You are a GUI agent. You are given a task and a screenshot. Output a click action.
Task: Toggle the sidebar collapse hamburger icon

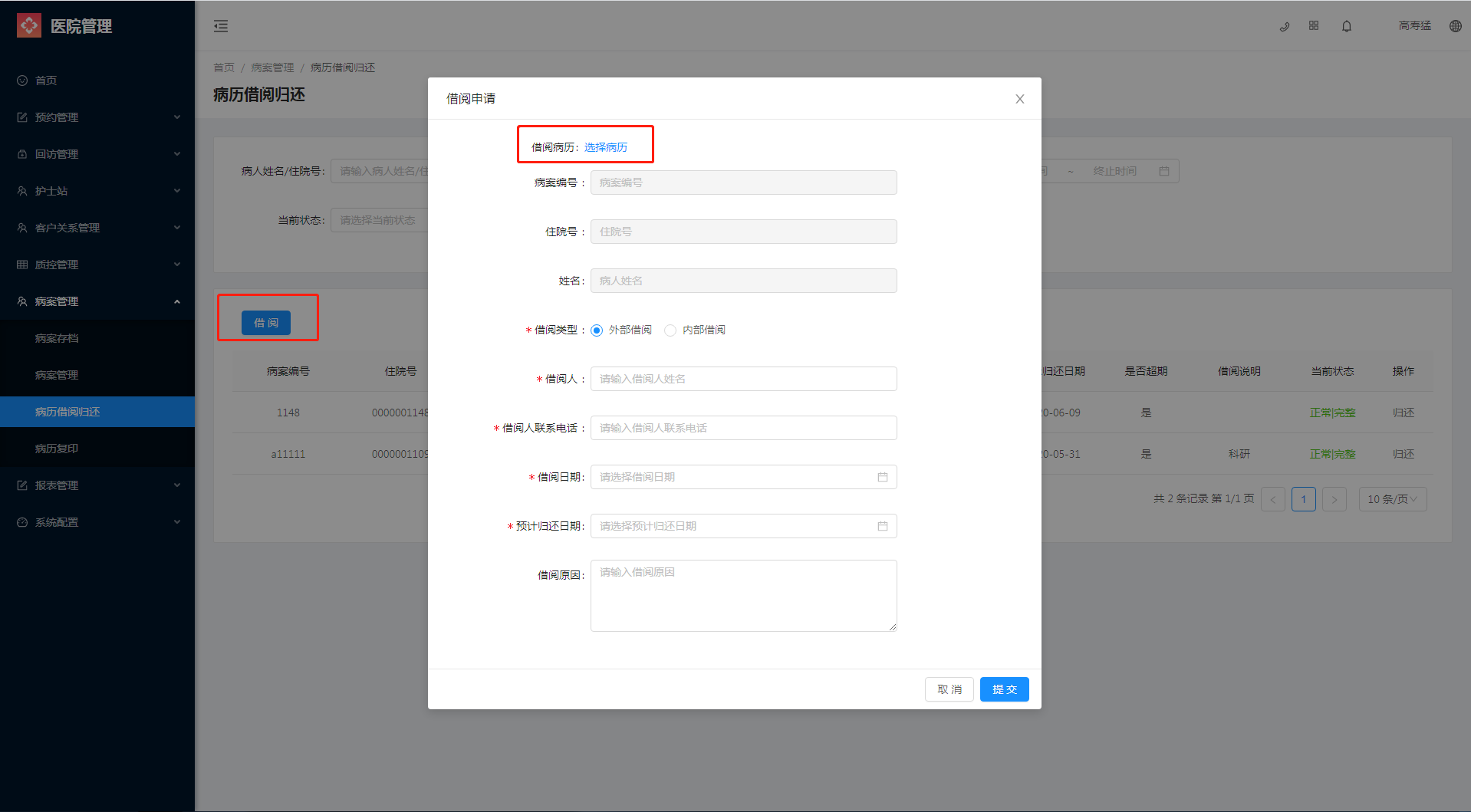221,26
